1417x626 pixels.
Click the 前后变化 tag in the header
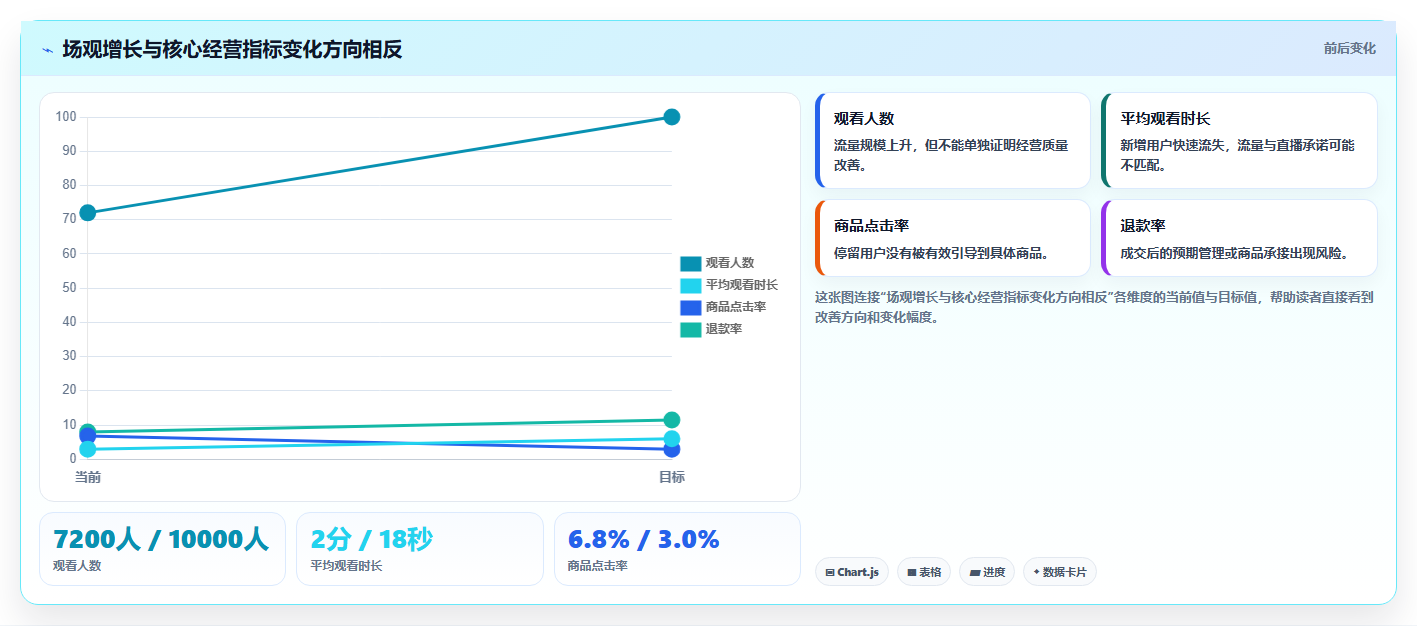[1349, 48]
